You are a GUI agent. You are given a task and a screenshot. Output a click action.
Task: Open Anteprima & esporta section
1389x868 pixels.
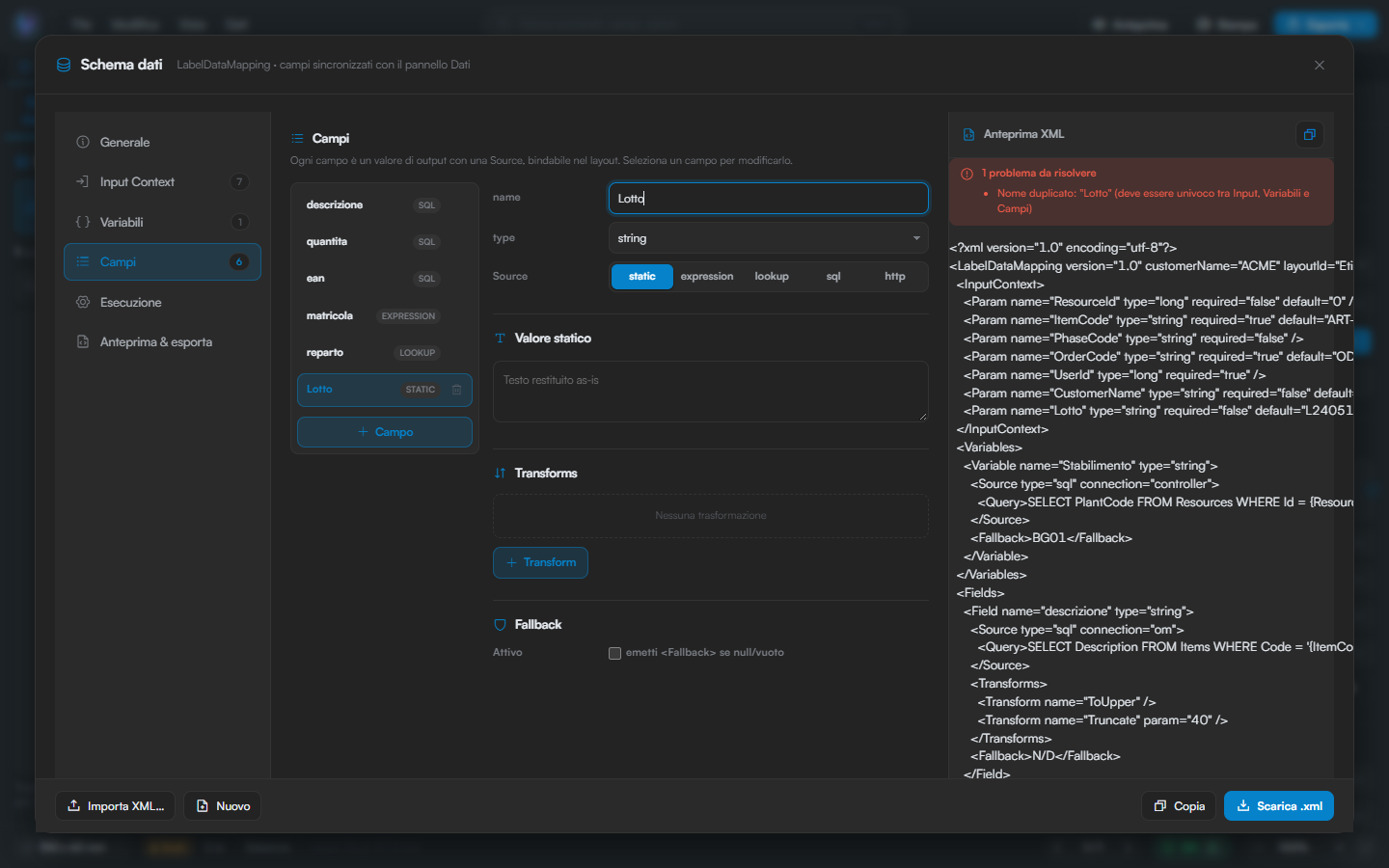click(x=162, y=342)
